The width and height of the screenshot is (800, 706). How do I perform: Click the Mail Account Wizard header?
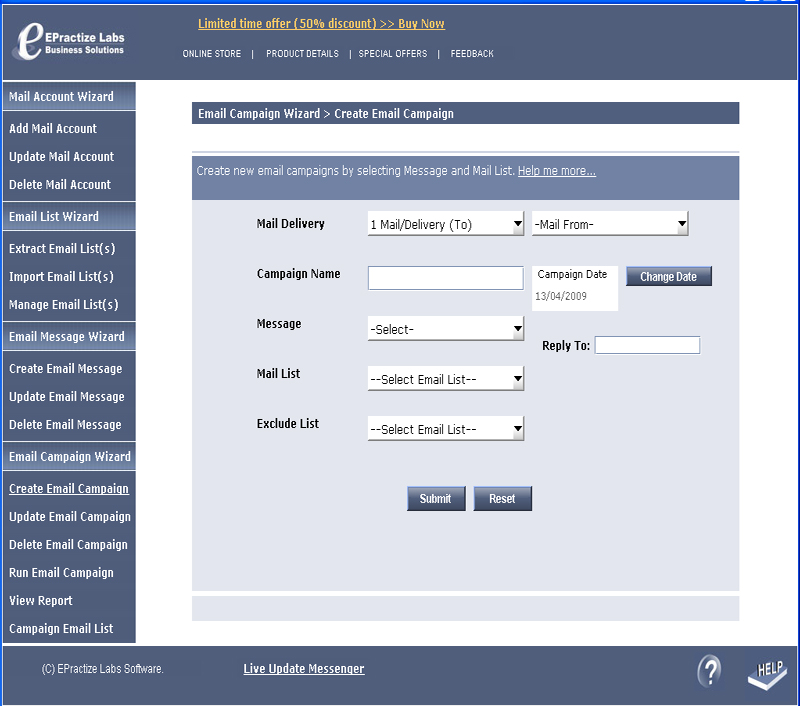tap(69, 96)
